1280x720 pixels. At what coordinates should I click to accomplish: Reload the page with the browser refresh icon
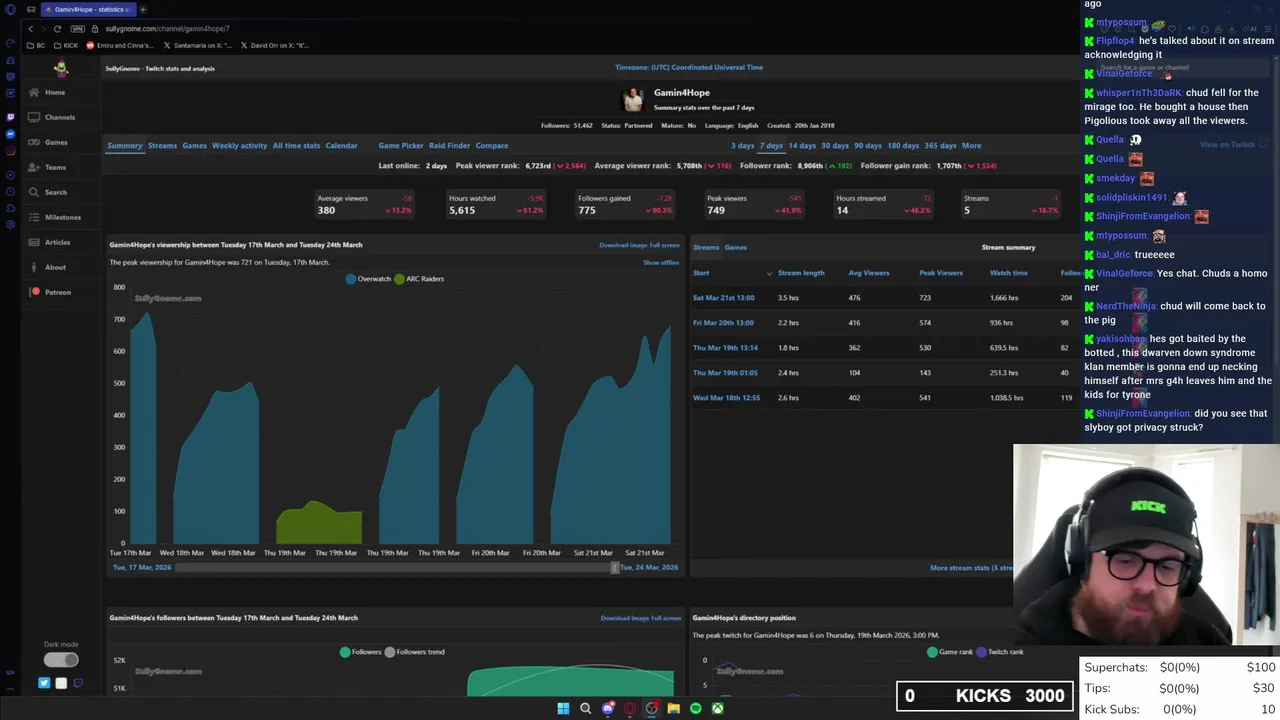[57, 28]
